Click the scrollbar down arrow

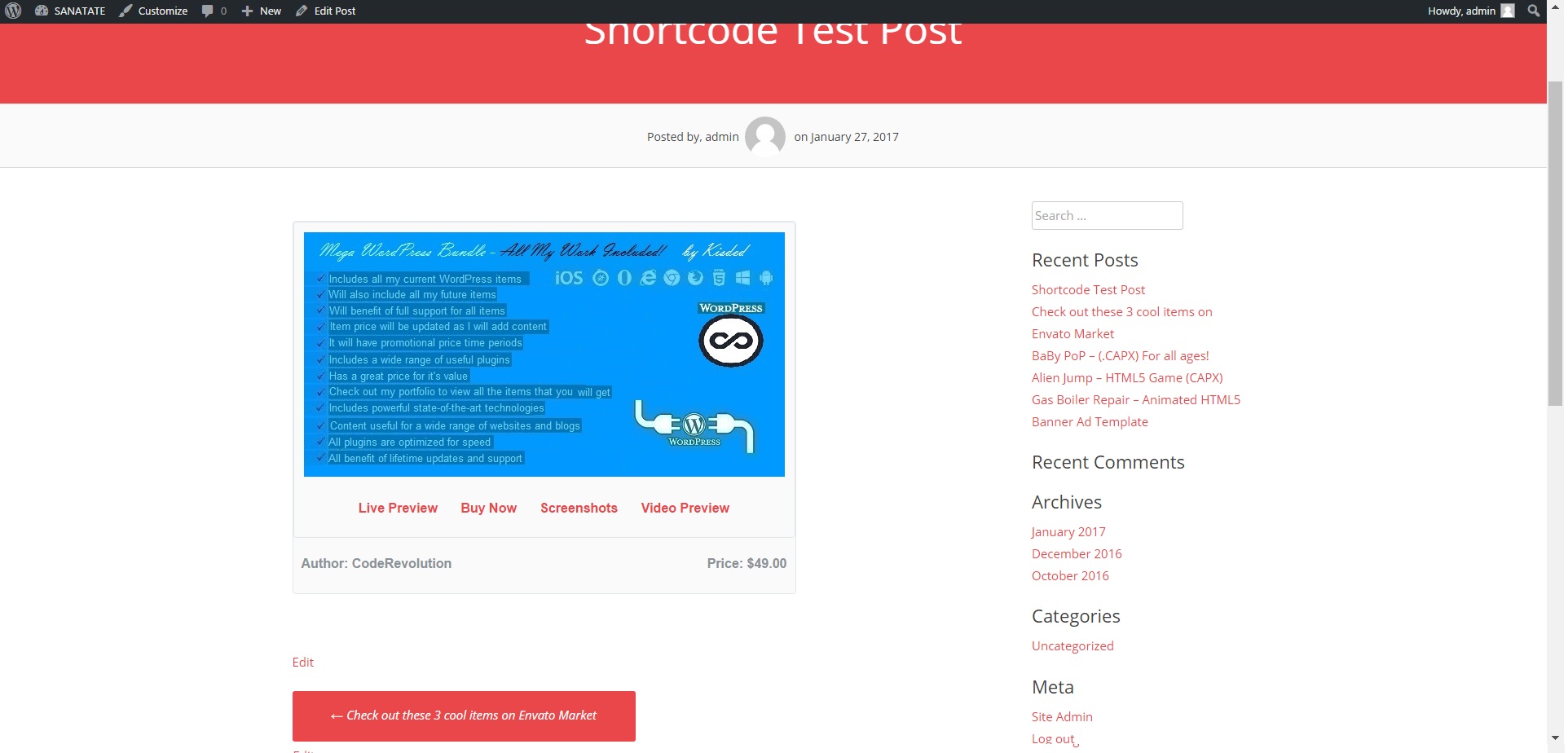1555,738
